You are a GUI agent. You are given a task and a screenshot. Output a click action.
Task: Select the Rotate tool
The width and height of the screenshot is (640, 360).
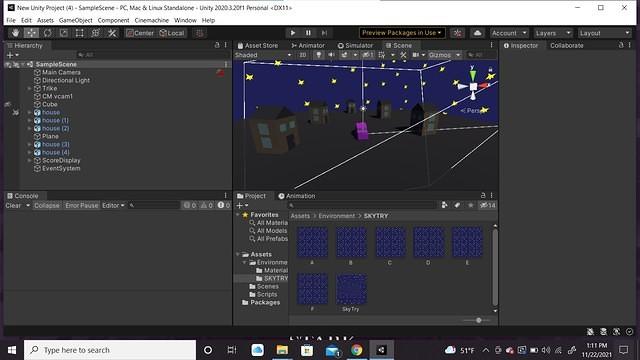click(x=47, y=33)
